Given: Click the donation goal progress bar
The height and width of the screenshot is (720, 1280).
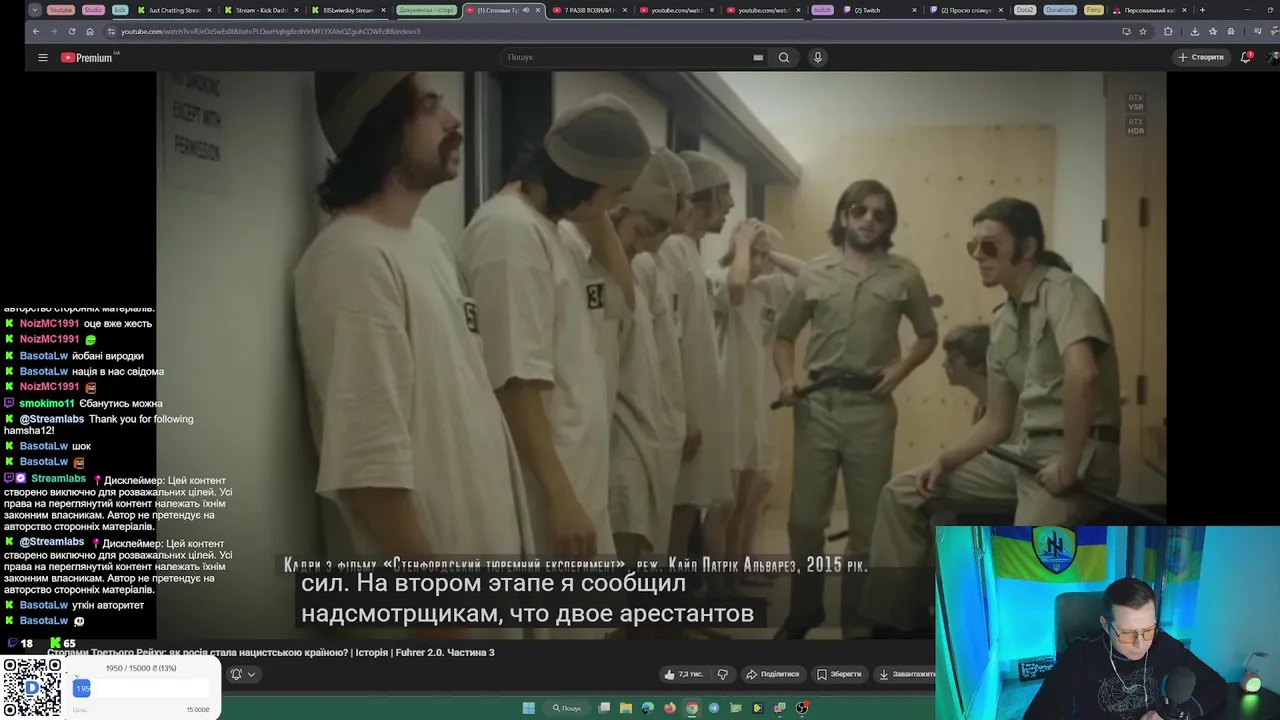Looking at the screenshot, I should [140, 688].
